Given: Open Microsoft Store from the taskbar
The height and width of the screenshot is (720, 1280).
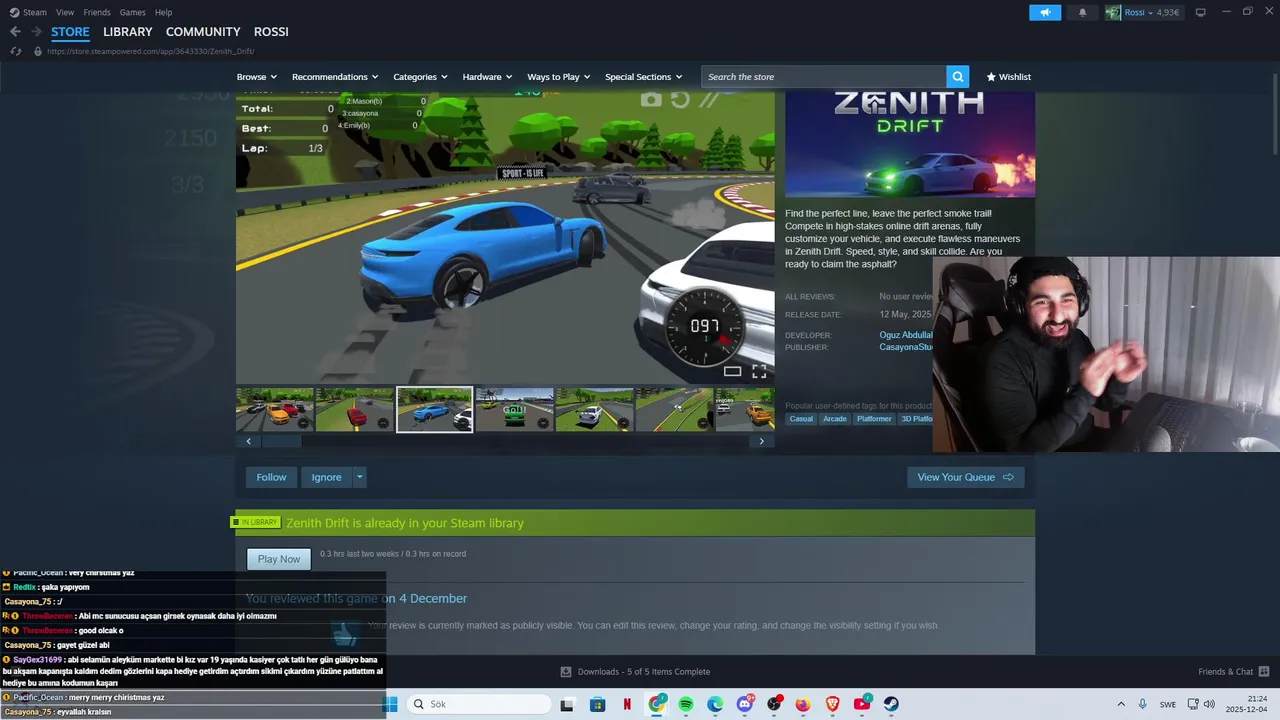Looking at the screenshot, I should click(597, 704).
